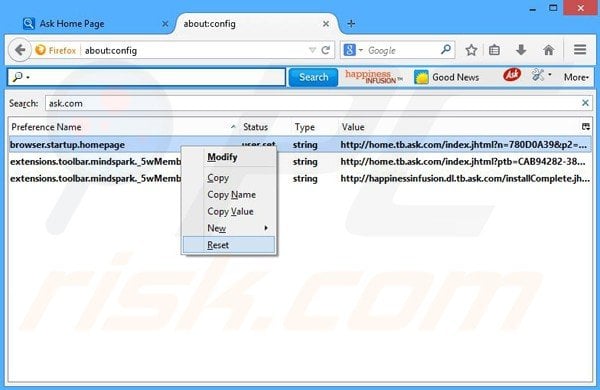Open the URL history dropdown arrow
The width and height of the screenshot is (600, 390).
coord(312,50)
